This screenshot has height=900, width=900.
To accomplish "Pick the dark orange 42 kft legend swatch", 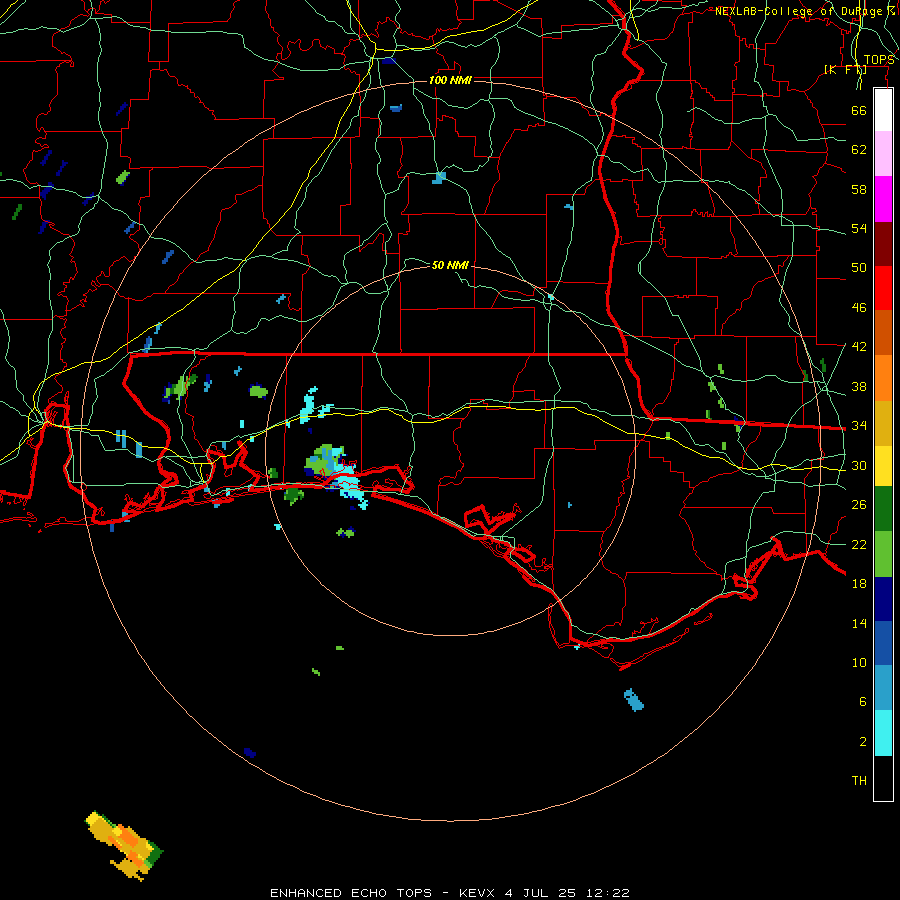I will pyautogui.click(x=883, y=333).
